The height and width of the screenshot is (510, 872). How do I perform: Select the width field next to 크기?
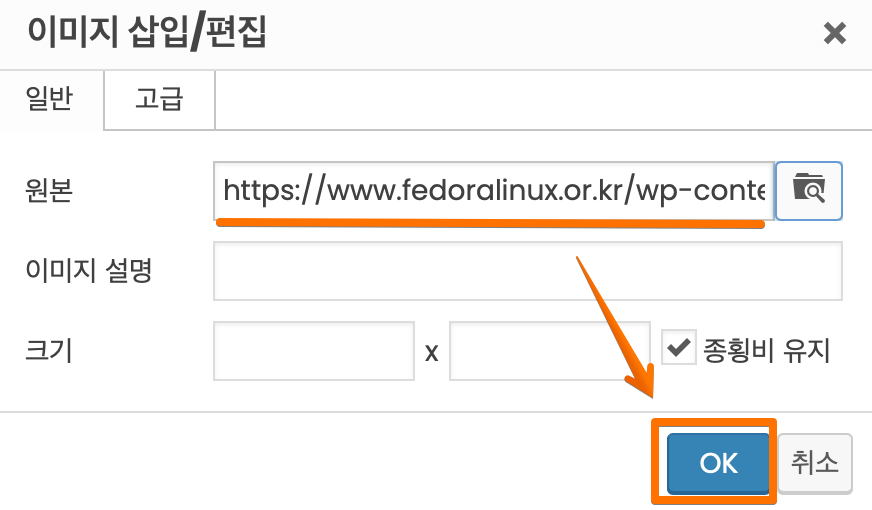click(314, 351)
